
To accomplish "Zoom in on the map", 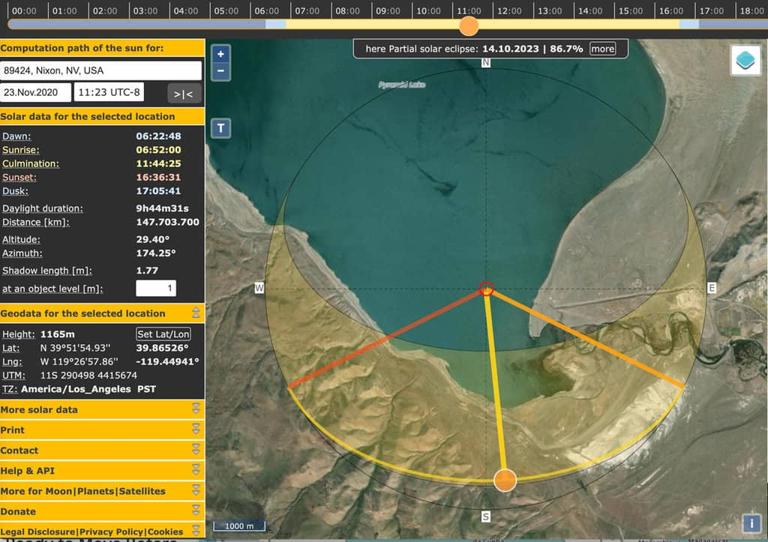I will pos(221,54).
